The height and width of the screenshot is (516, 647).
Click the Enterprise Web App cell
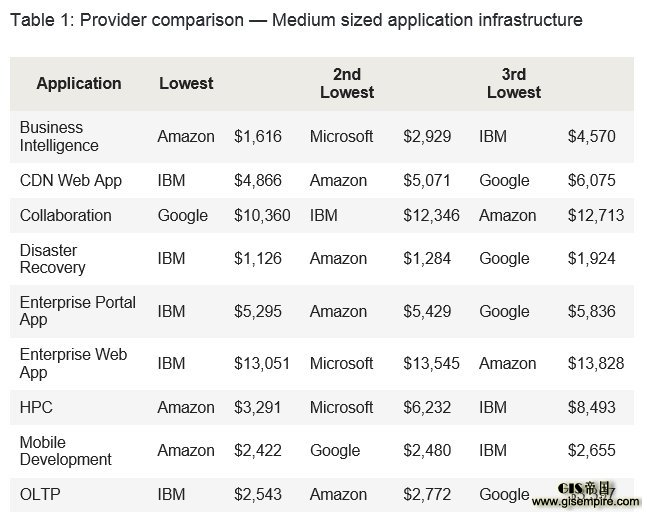[73, 363]
